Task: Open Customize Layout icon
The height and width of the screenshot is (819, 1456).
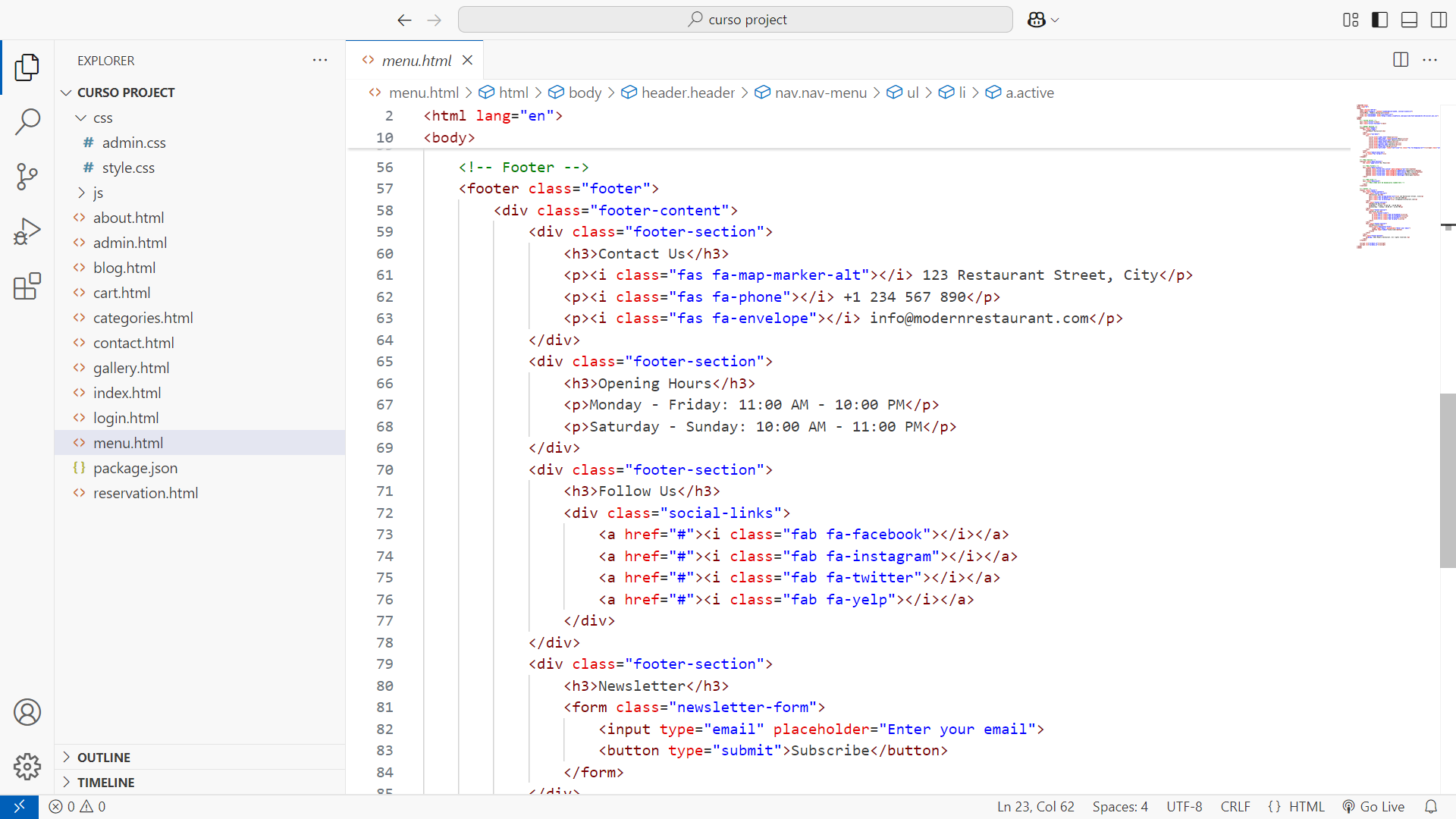Action: [x=1351, y=20]
